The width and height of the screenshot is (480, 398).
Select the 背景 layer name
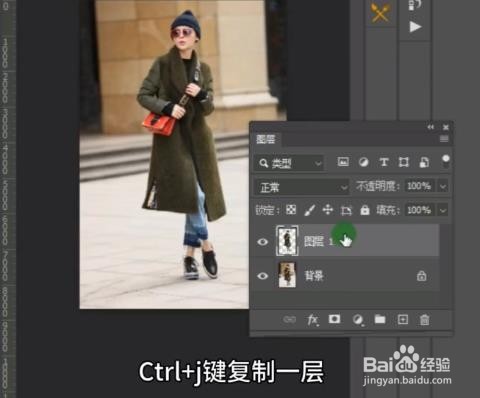[314, 276]
